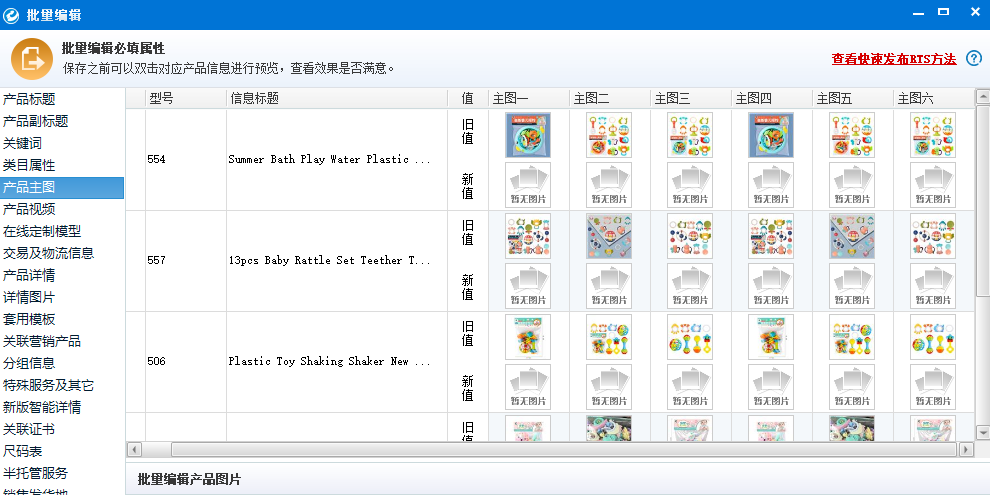The width and height of the screenshot is (990, 495).
Task: Click row 557 主图一 old image thumbnail
Action: [x=528, y=236]
